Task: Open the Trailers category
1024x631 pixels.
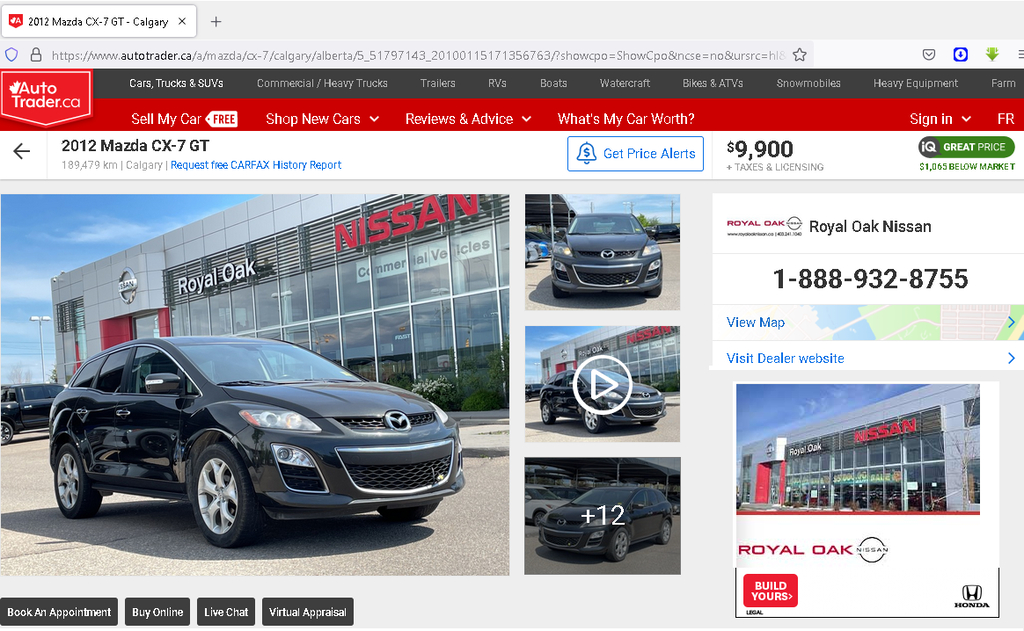Action: point(438,83)
